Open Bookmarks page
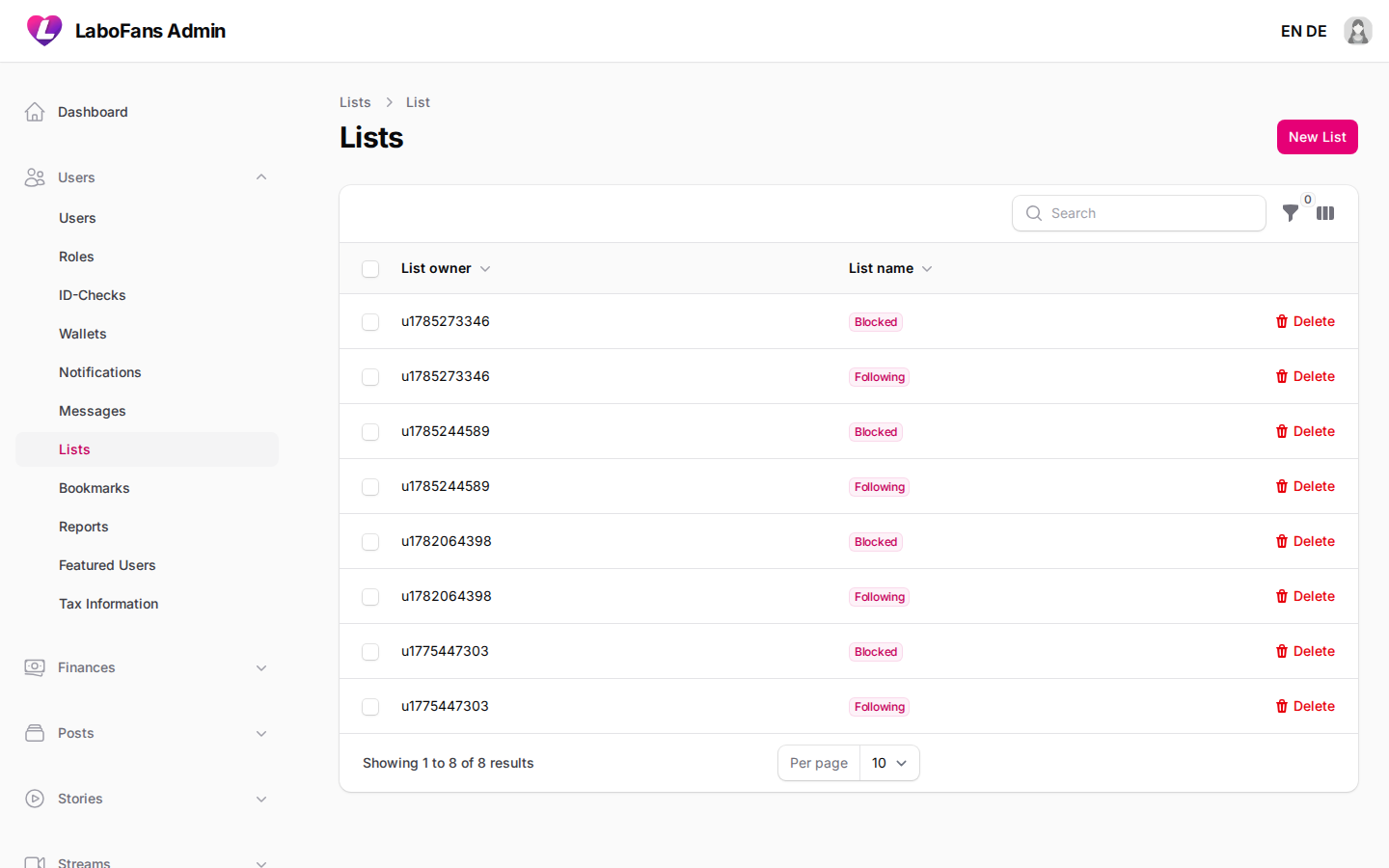The width and height of the screenshot is (1389, 868). 147,488
